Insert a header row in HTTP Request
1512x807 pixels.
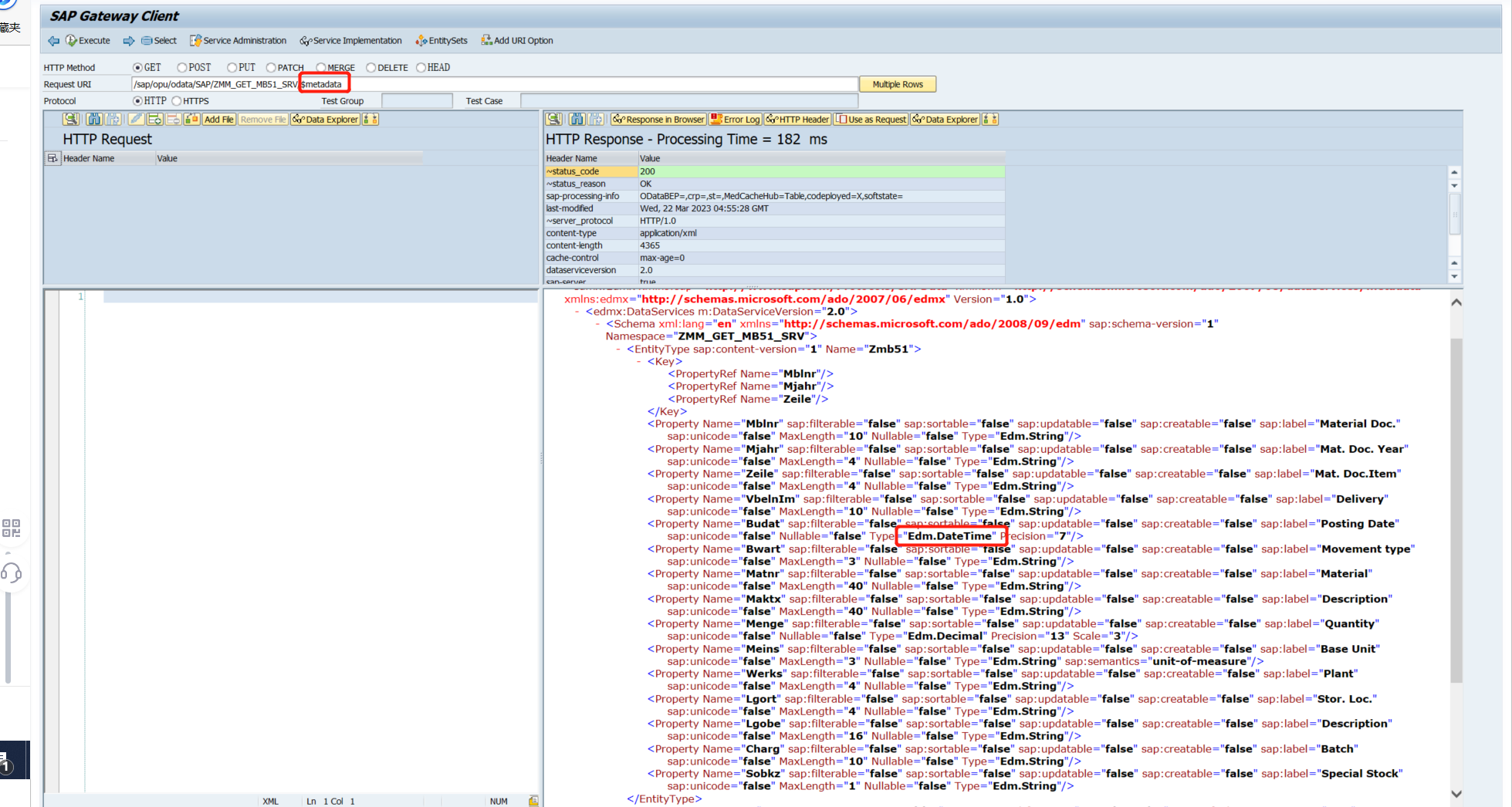(155, 119)
